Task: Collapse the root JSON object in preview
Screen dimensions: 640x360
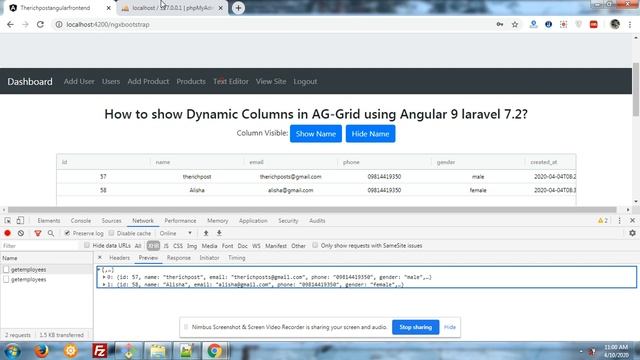Action: 98,269
